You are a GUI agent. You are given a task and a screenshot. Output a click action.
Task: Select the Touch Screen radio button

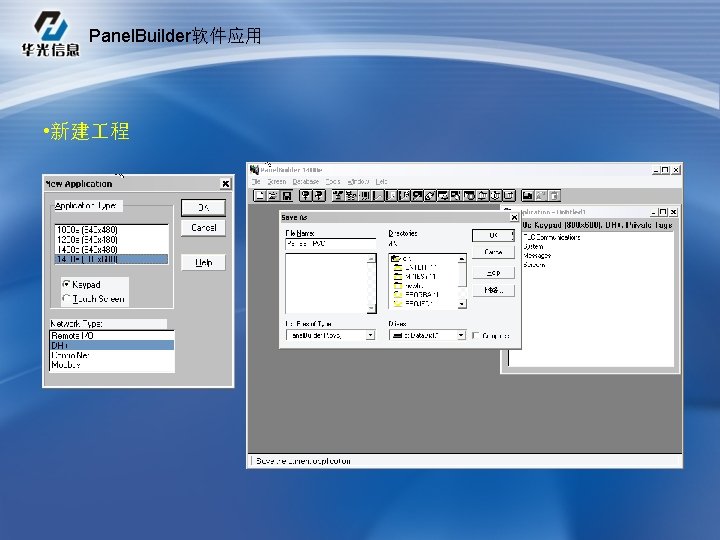coord(66,299)
